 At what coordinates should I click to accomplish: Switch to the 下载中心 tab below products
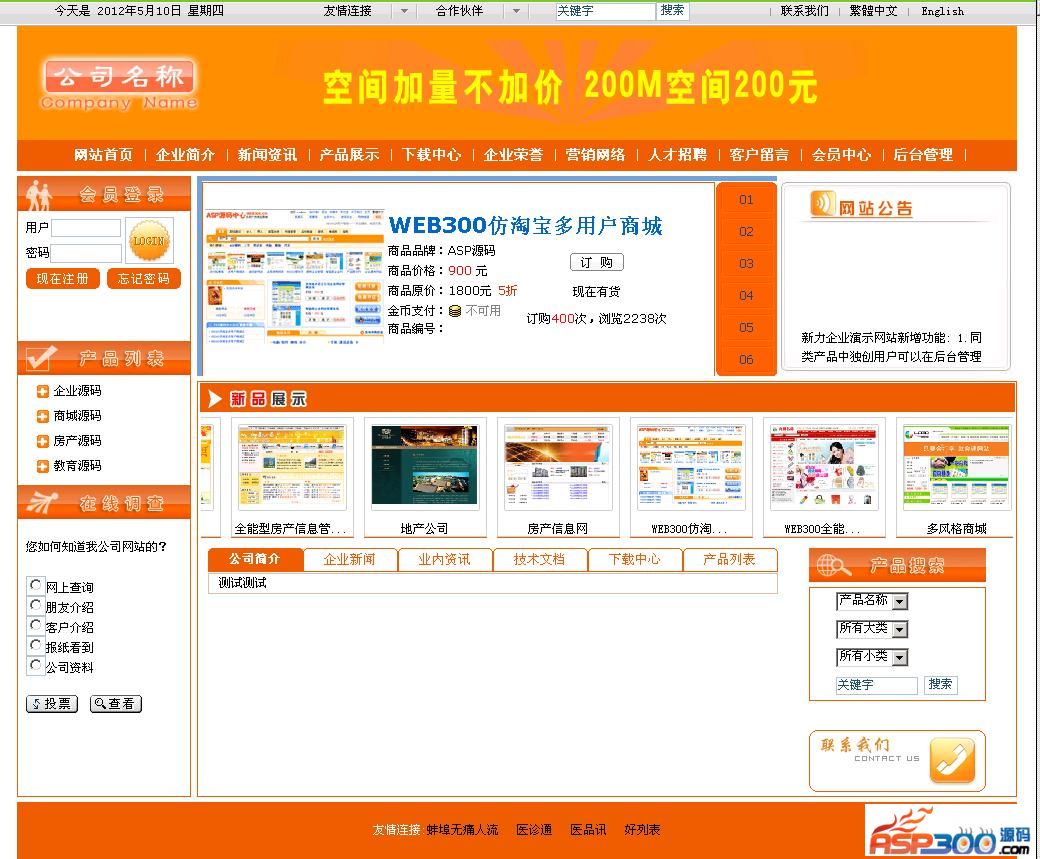[635, 560]
